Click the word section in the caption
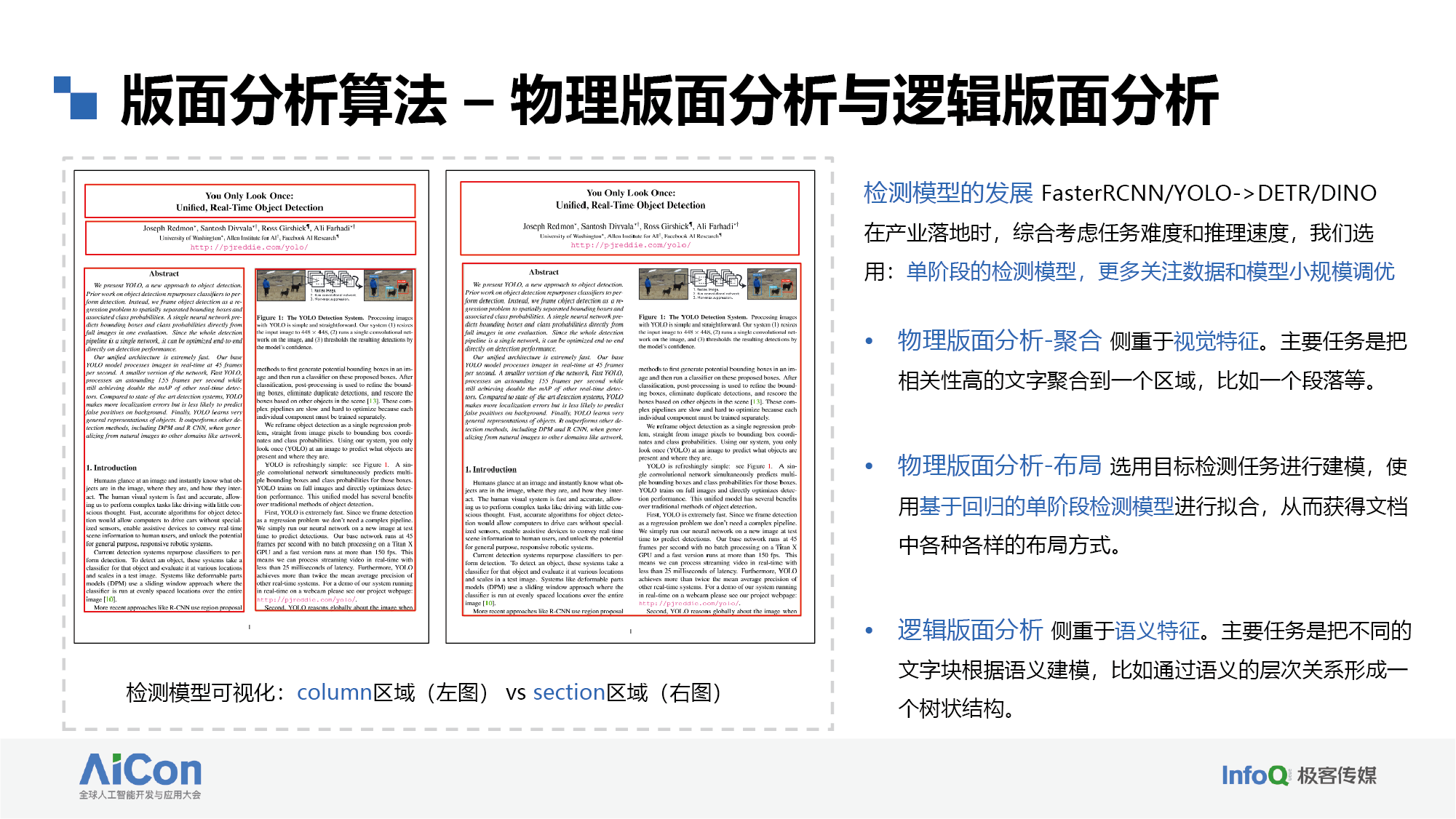 click(x=569, y=692)
